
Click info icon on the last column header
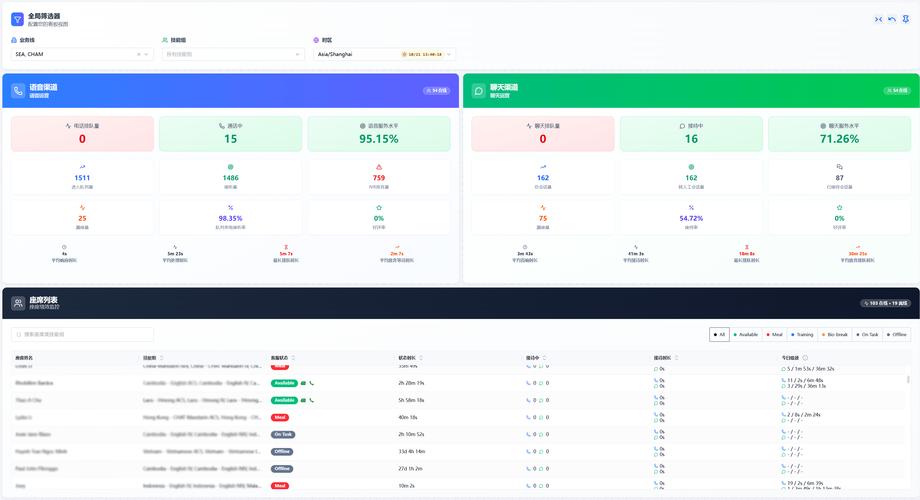[x=805, y=358]
